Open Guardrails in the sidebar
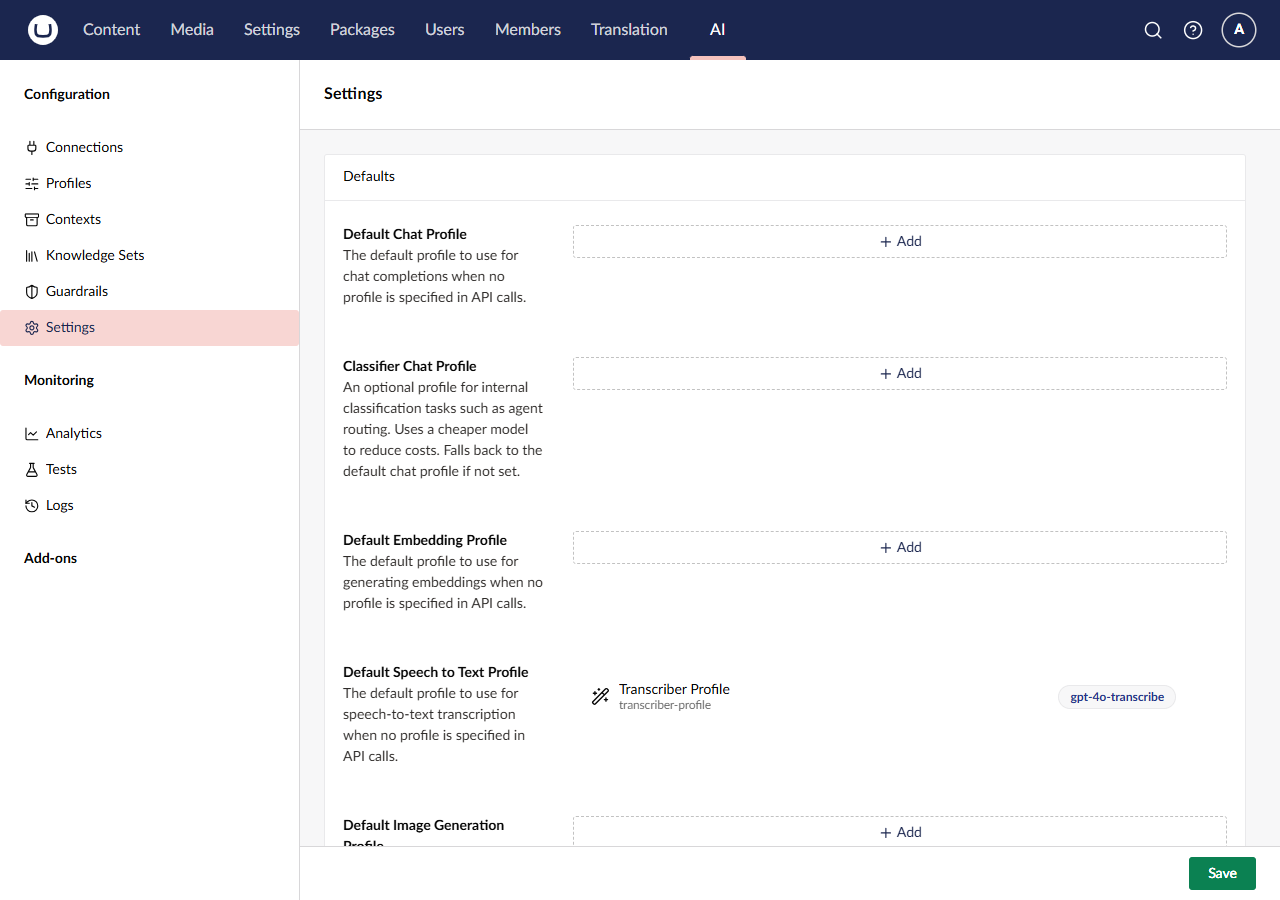 click(x=150, y=291)
